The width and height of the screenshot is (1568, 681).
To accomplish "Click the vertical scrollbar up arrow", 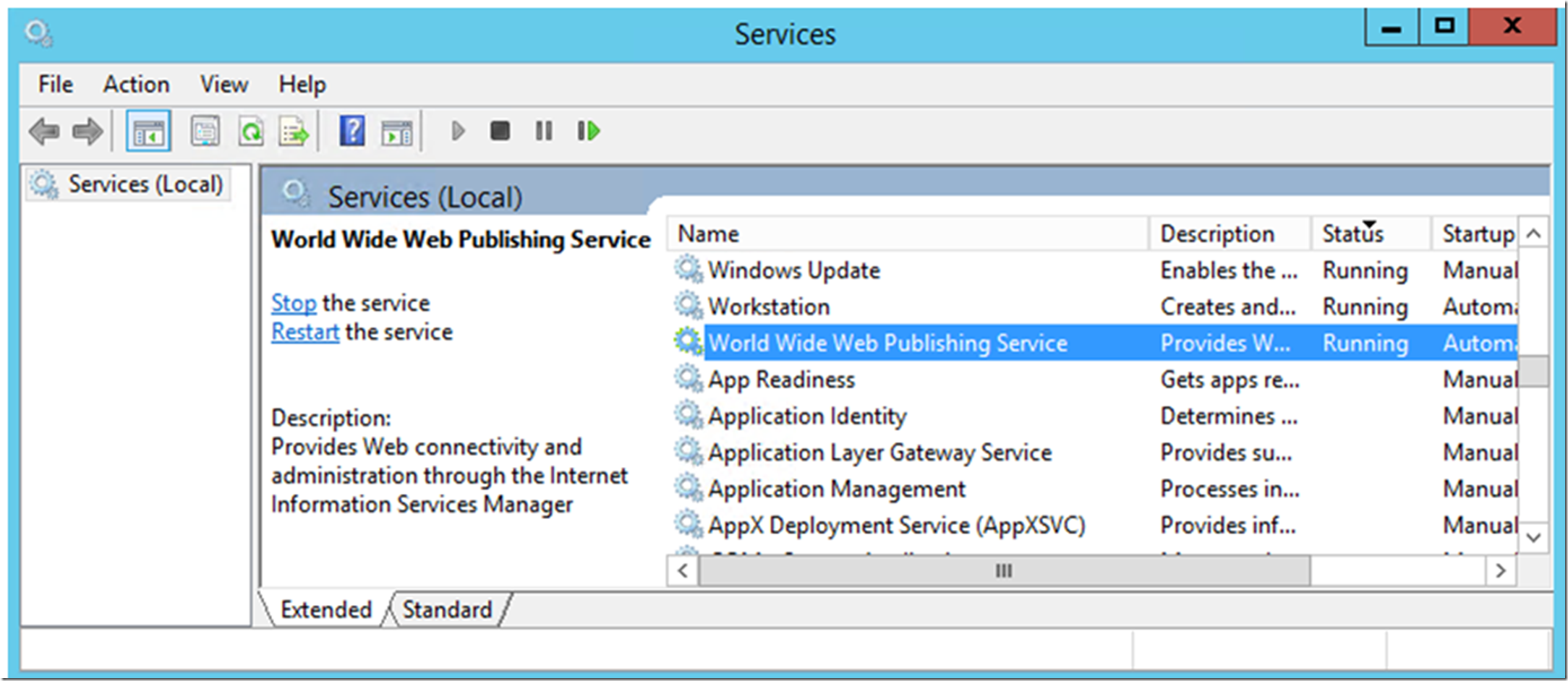I will tap(1533, 234).
